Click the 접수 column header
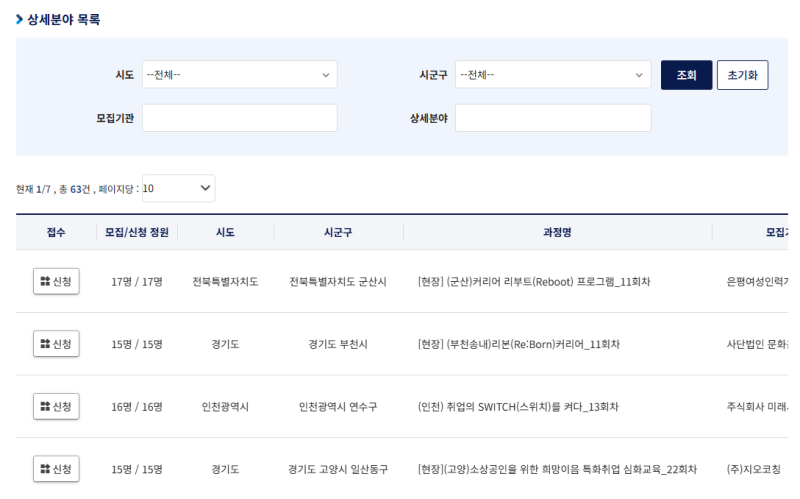The height and width of the screenshot is (499, 800). tap(56, 232)
